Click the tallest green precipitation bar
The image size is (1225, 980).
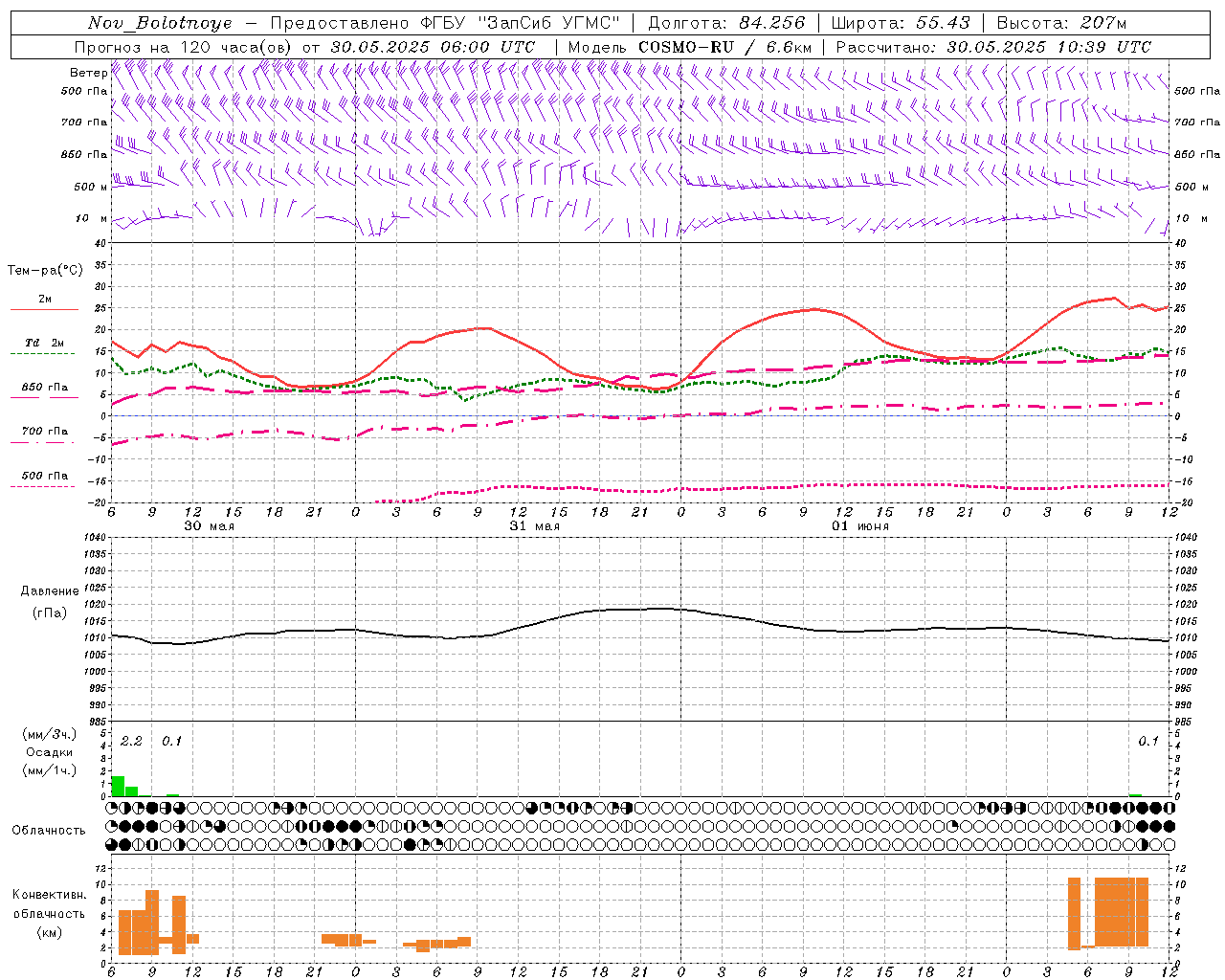point(119,786)
